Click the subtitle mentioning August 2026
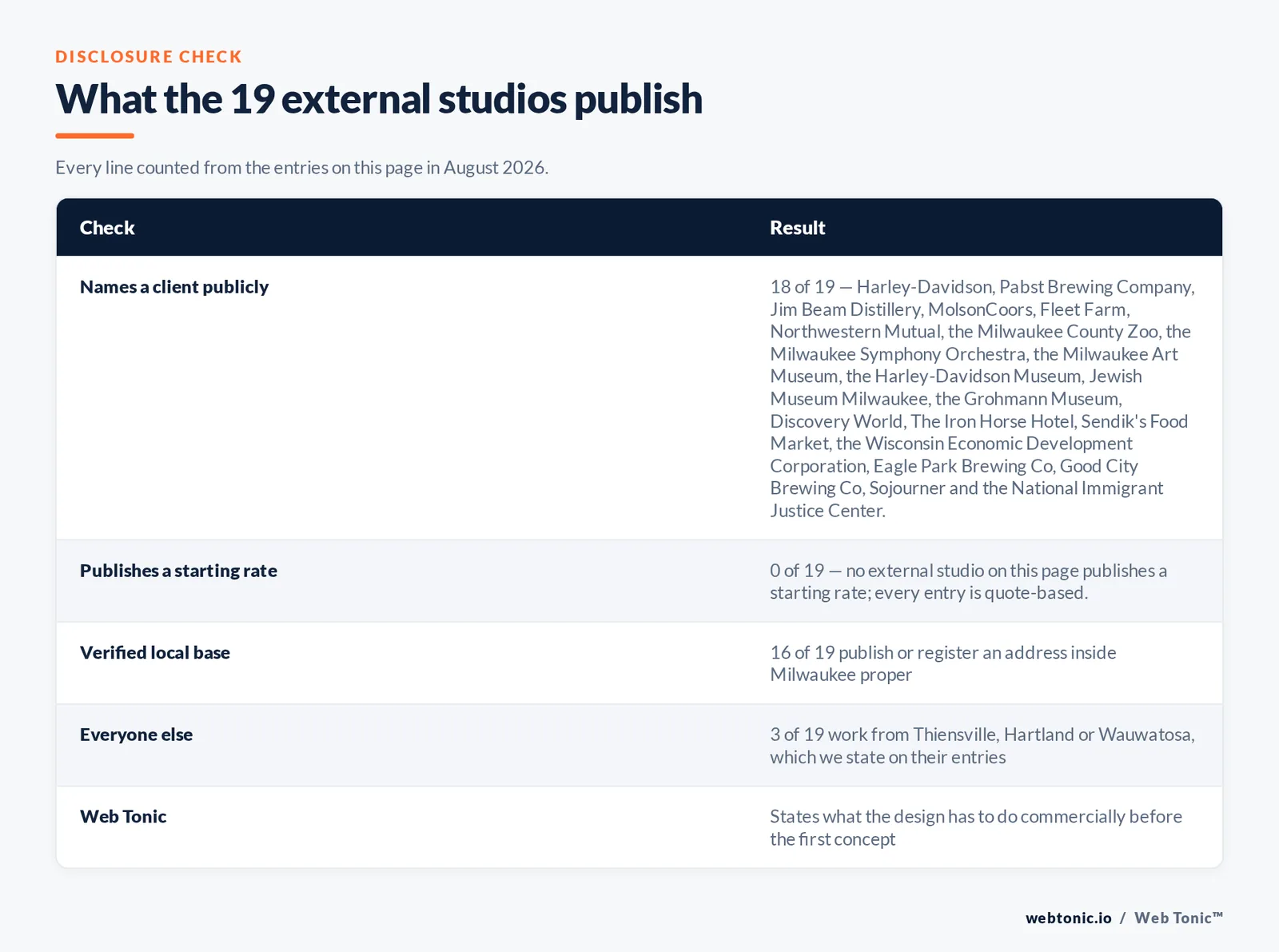 pyautogui.click(x=301, y=167)
